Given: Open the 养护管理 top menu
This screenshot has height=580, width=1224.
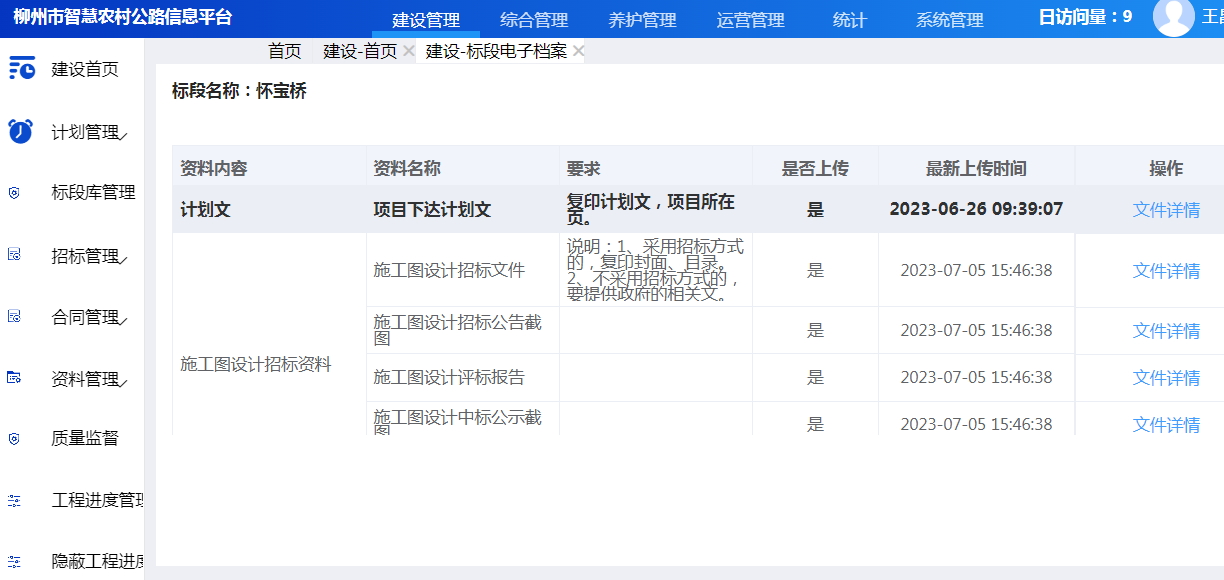Looking at the screenshot, I should click(642, 20).
